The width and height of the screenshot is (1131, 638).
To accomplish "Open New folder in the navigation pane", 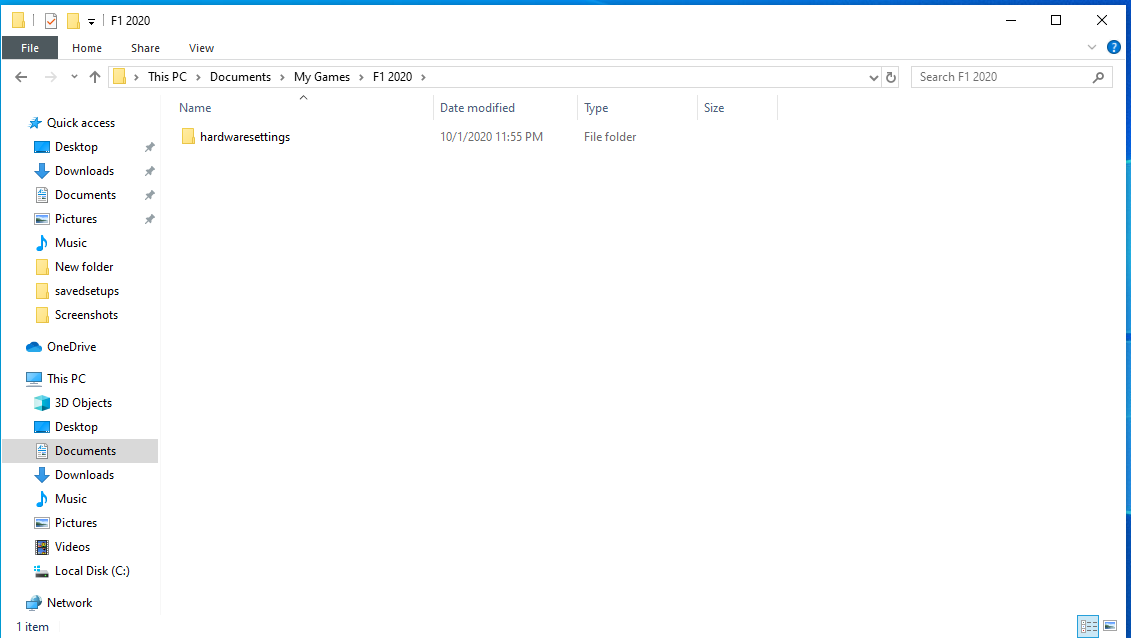I will [x=84, y=267].
